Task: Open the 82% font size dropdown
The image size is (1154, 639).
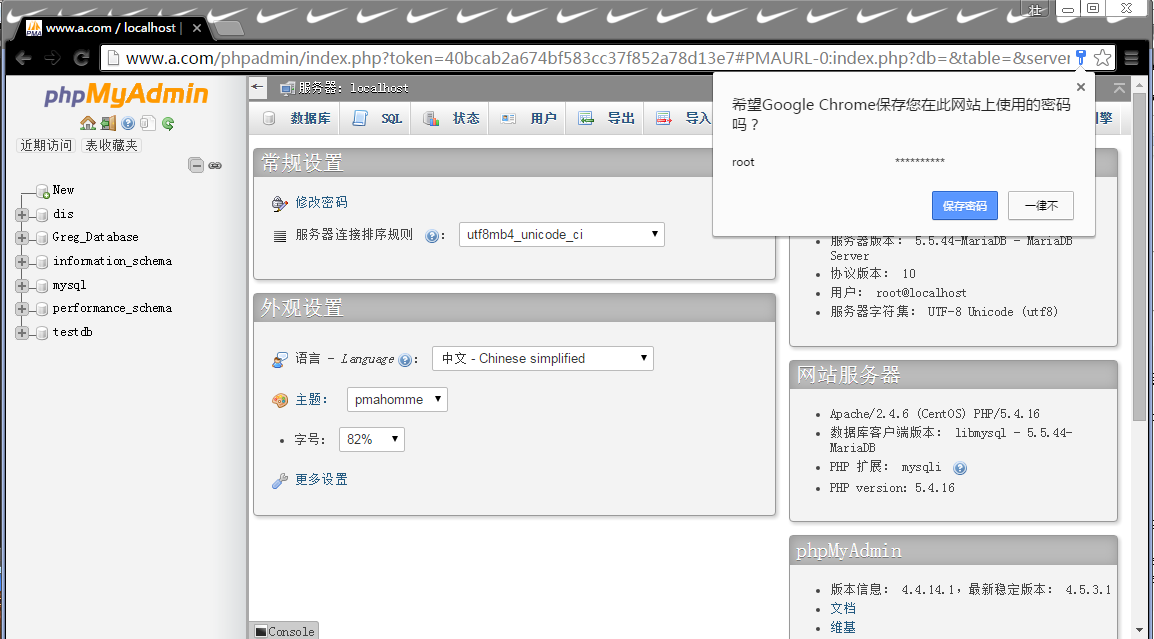Action: (372, 439)
